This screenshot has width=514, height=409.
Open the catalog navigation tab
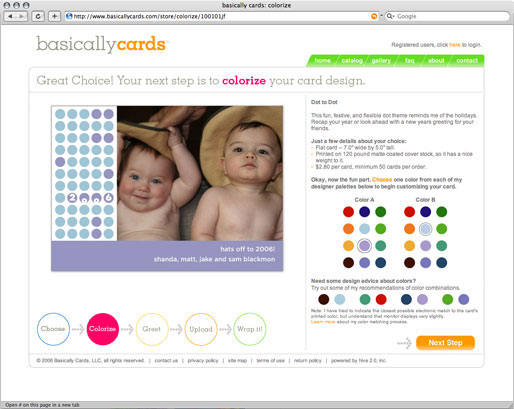[352, 61]
